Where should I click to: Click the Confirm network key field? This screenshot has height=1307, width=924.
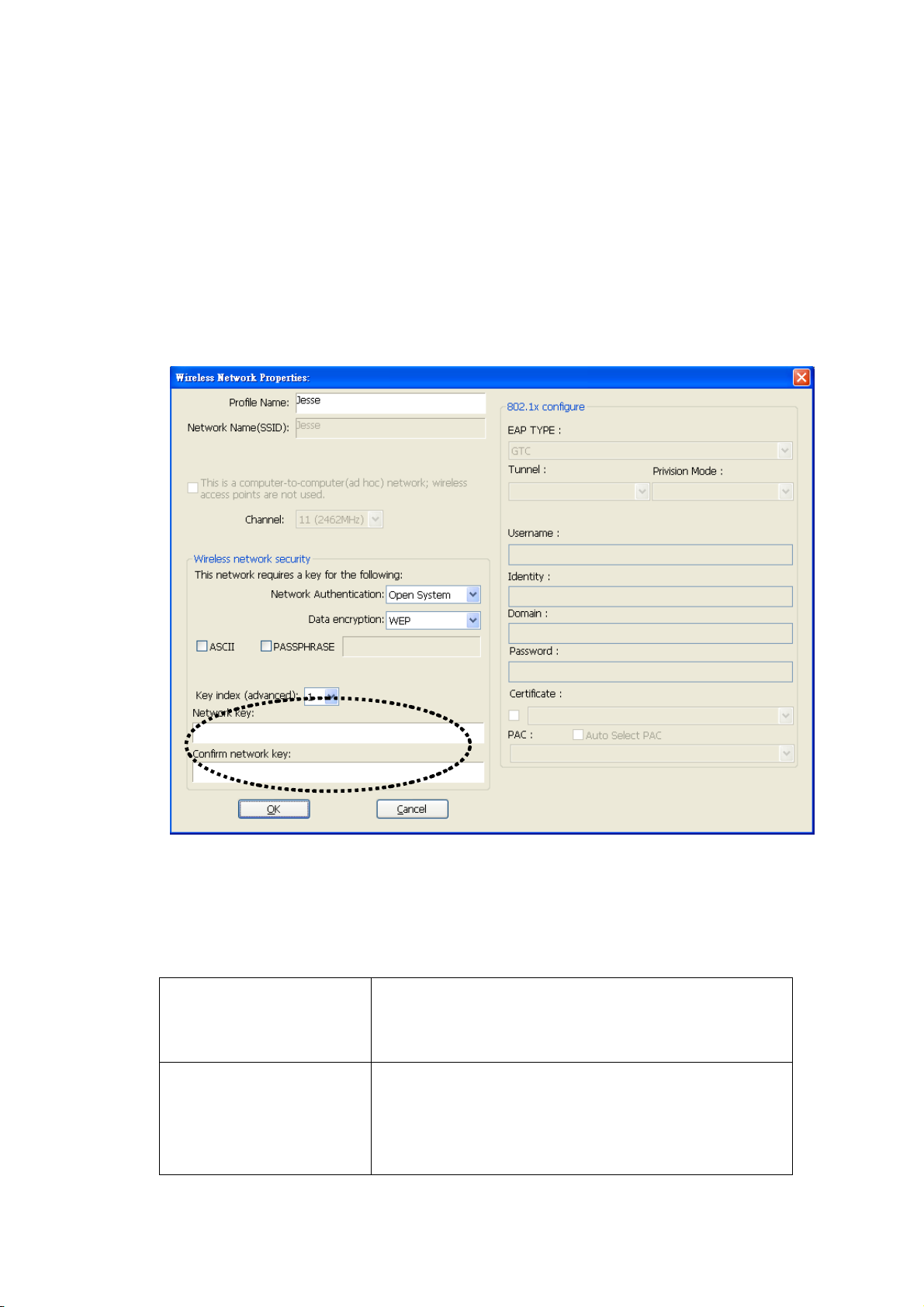pyautogui.click(x=338, y=772)
